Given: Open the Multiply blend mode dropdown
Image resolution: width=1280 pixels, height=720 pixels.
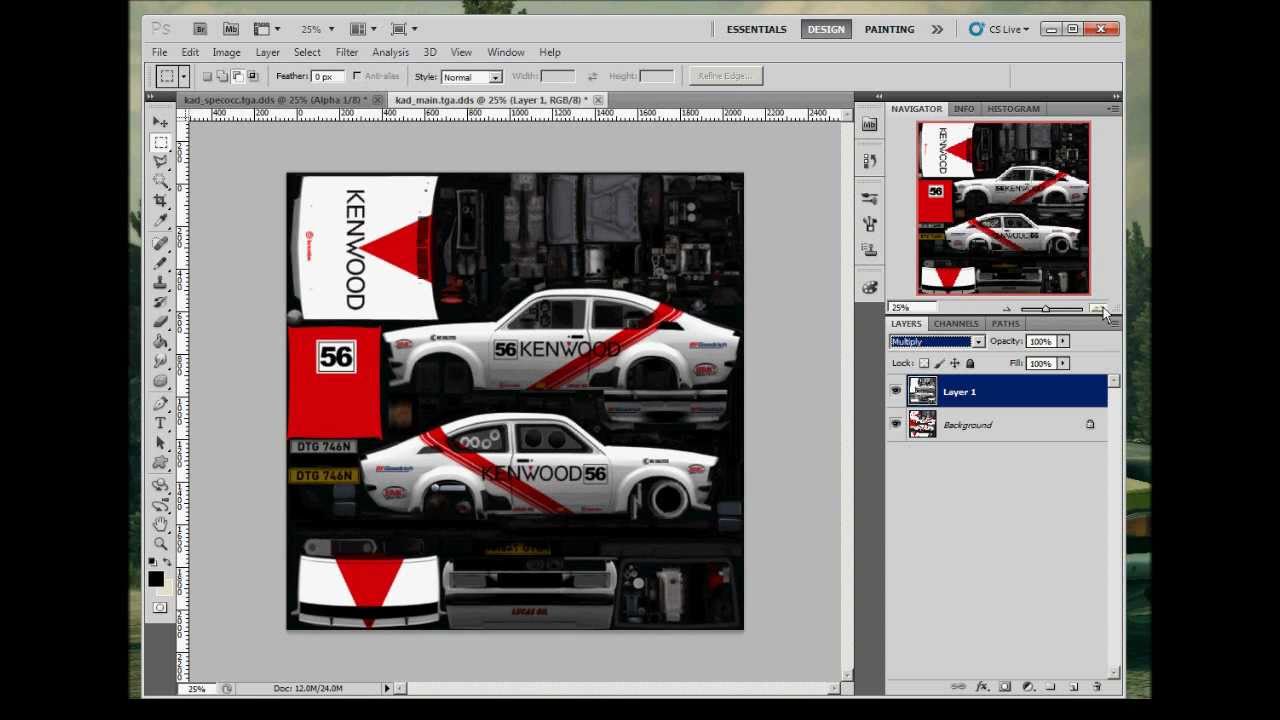Looking at the screenshot, I should tap(938, 342).
